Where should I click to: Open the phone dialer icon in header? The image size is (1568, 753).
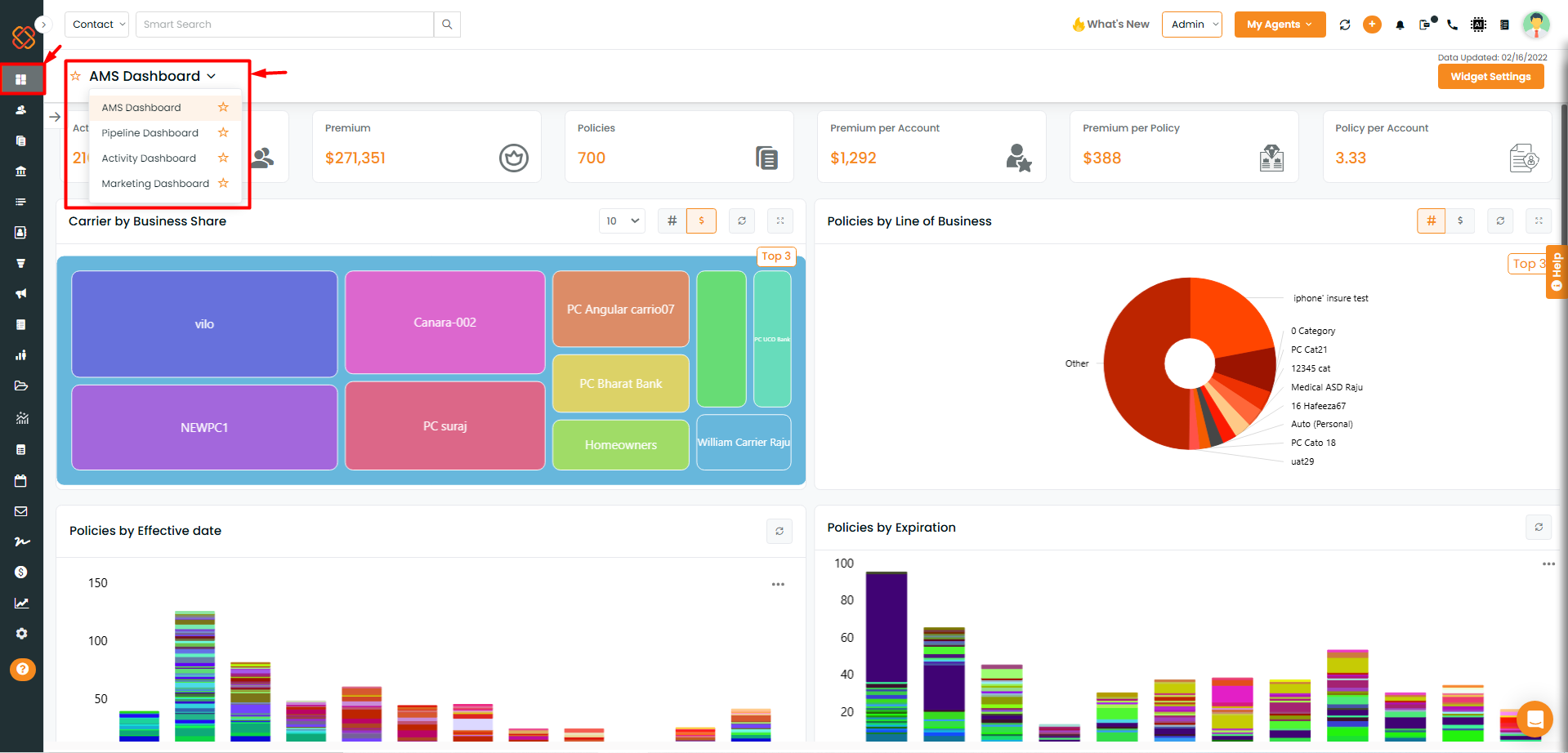pos(1452,25)
